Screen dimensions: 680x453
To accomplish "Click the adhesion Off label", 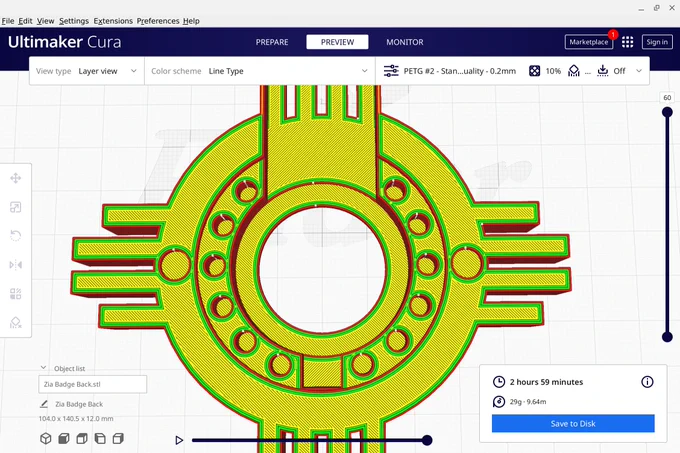I will [619, 71].
